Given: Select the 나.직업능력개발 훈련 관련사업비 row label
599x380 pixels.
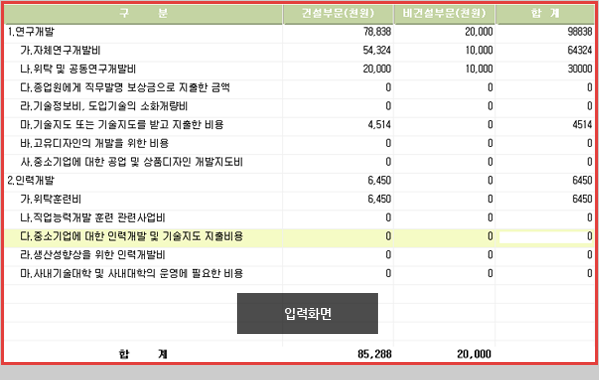Looking at the screenshot, I should pos(92,218).
